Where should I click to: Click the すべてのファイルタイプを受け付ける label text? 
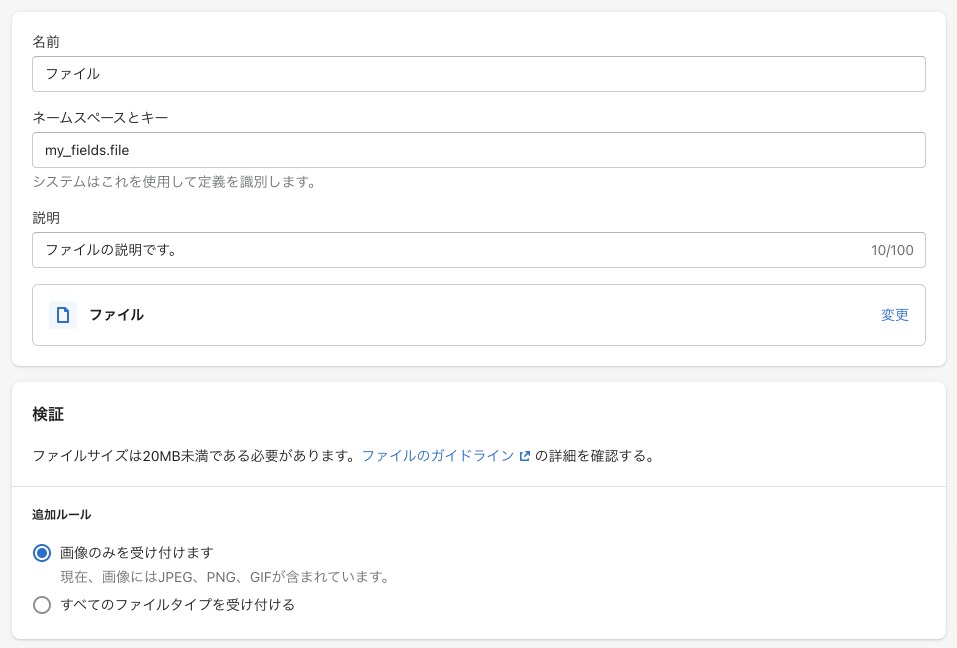pos(178,605)
